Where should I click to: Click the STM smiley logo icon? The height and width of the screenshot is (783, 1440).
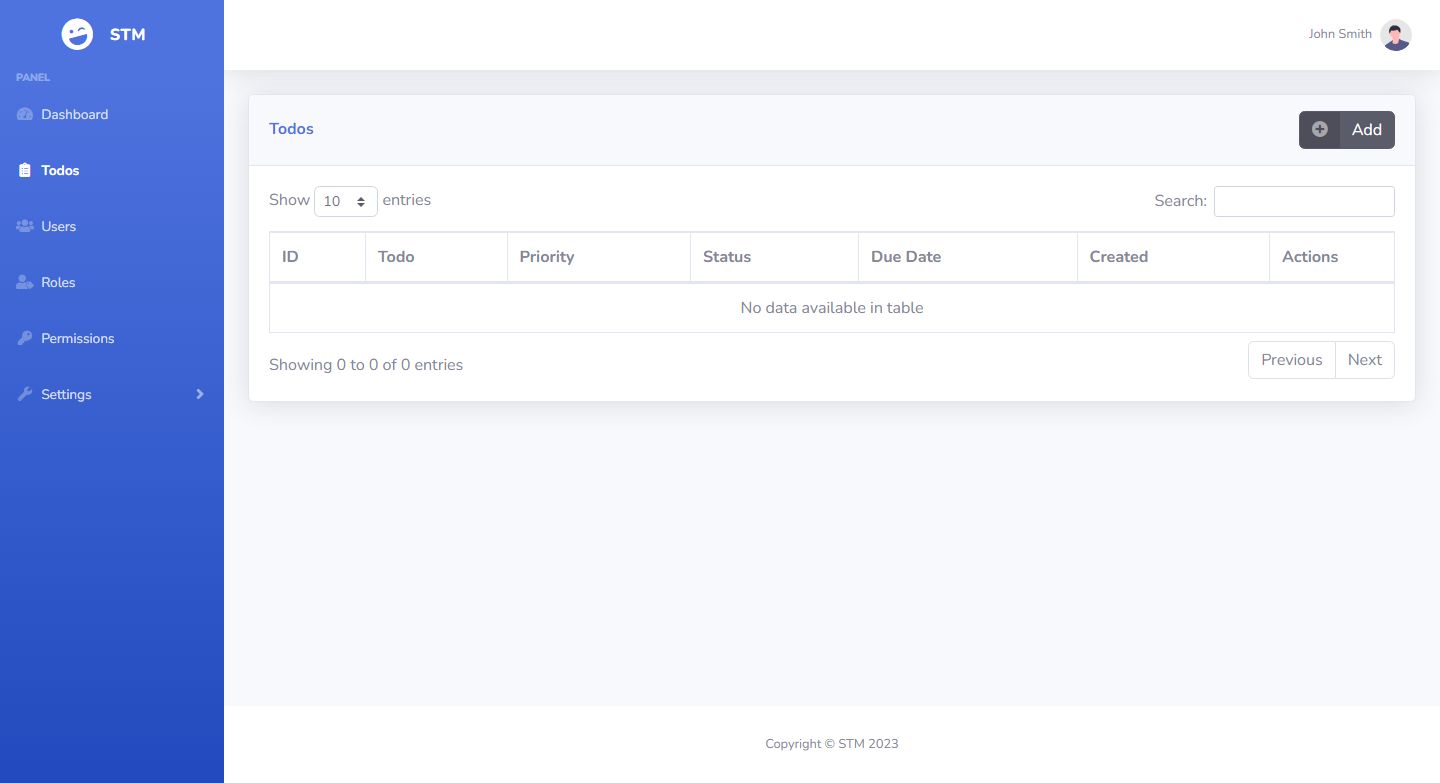[77, 34]
